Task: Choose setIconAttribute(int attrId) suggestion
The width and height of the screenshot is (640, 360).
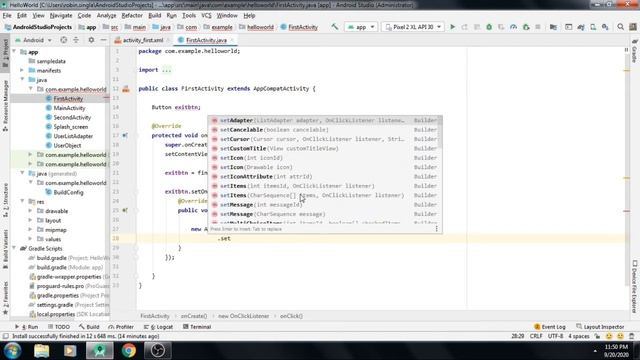Action: (325, 176)
